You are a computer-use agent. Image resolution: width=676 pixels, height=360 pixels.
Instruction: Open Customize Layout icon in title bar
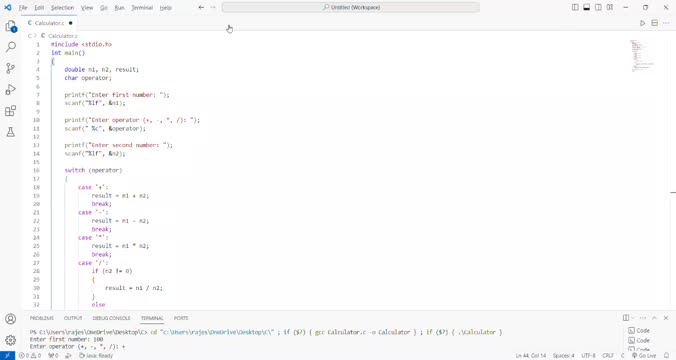tap(610, 7)
